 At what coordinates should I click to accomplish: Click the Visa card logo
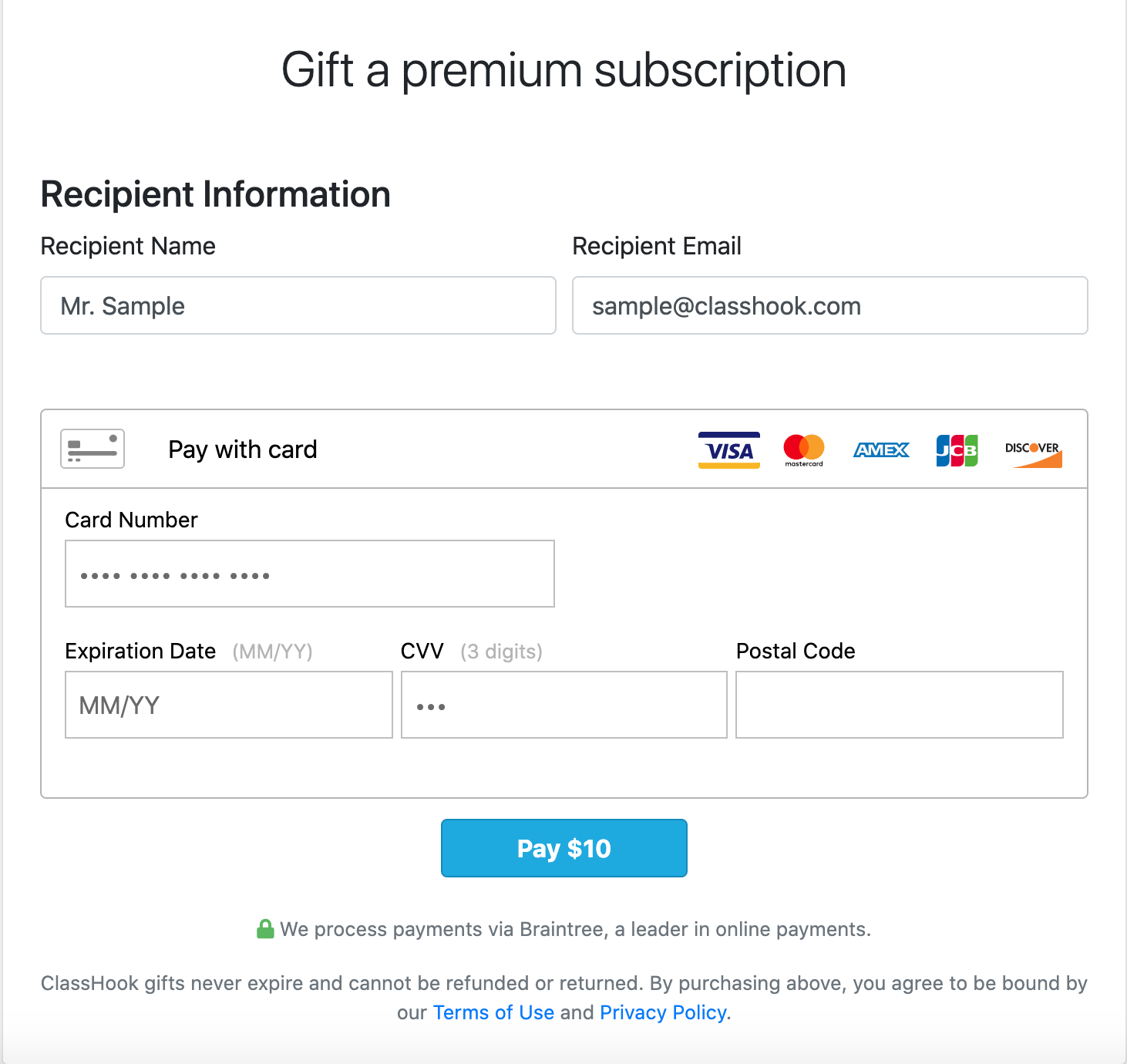point(728,450)
